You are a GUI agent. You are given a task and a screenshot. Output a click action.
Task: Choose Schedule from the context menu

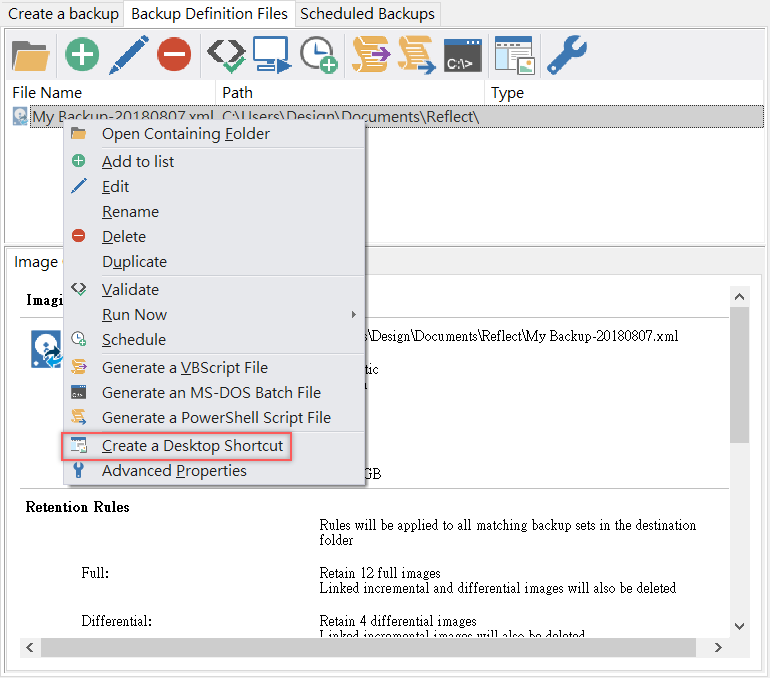tap(214, 340)
